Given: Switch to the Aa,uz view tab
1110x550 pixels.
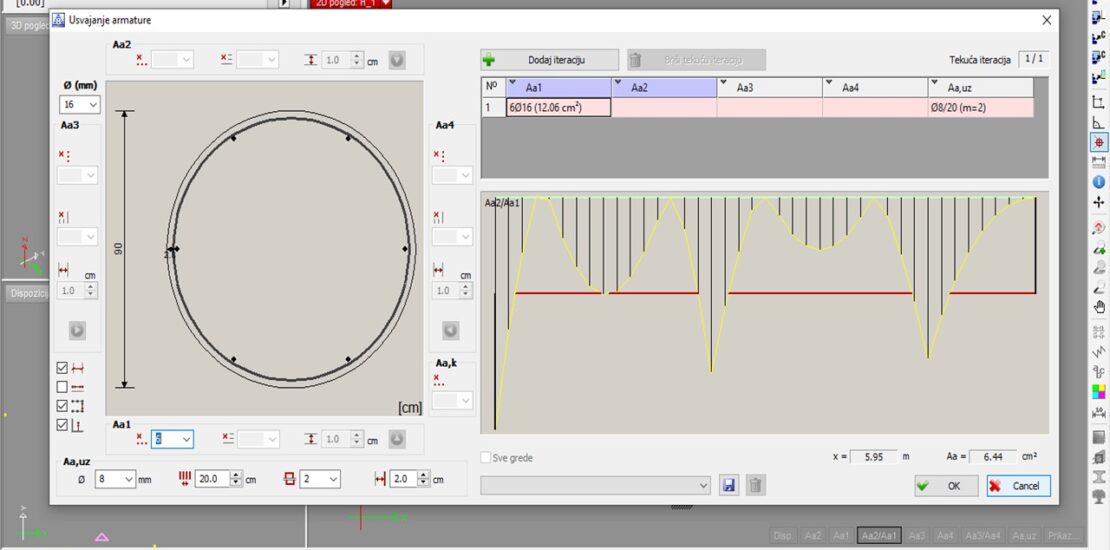Looking at the screenshot, I should coord(1025,535).
